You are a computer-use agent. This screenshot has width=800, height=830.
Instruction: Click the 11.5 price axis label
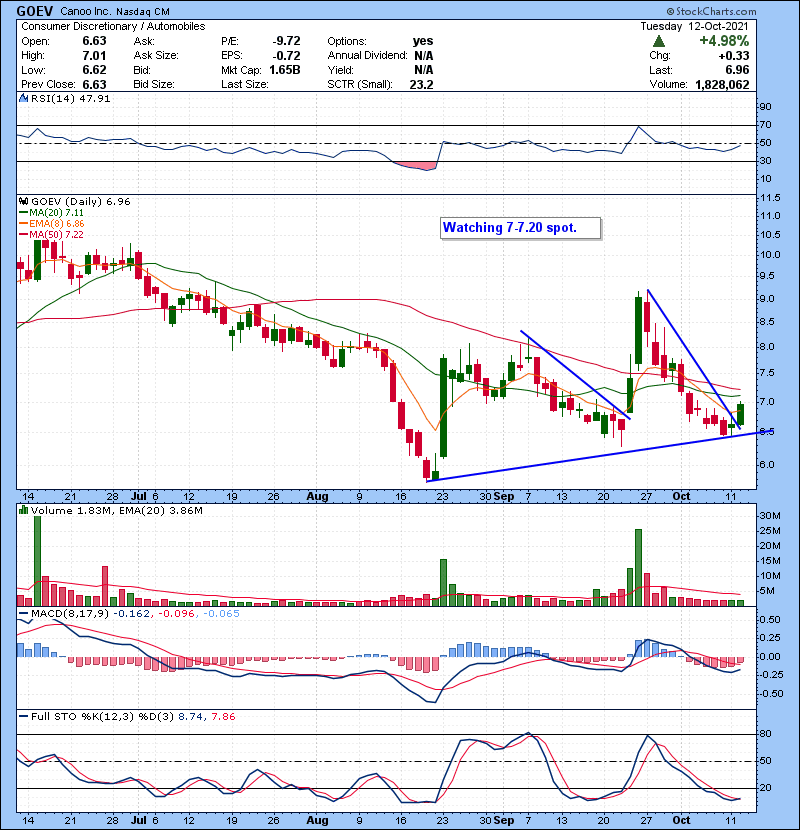coord(769,198)
